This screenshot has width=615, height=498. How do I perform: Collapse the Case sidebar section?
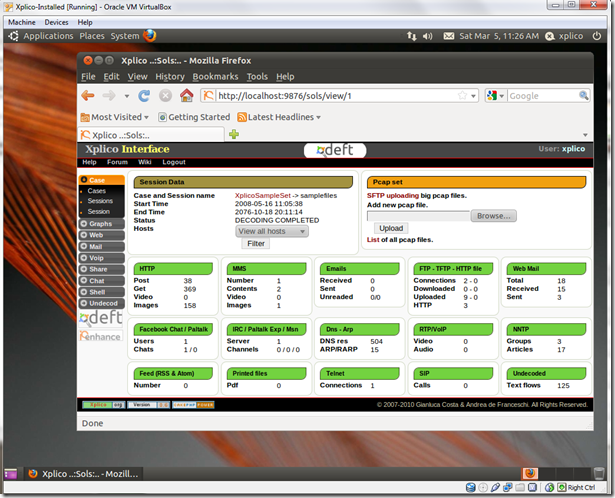[x=102, y=180]
